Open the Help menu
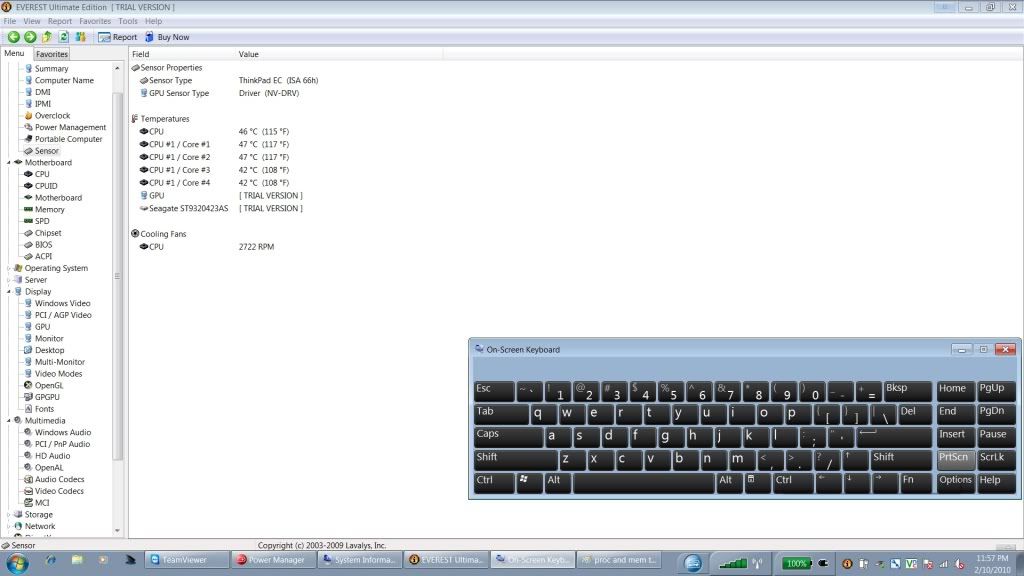The image size is (1024, 576). pos(153,21)
